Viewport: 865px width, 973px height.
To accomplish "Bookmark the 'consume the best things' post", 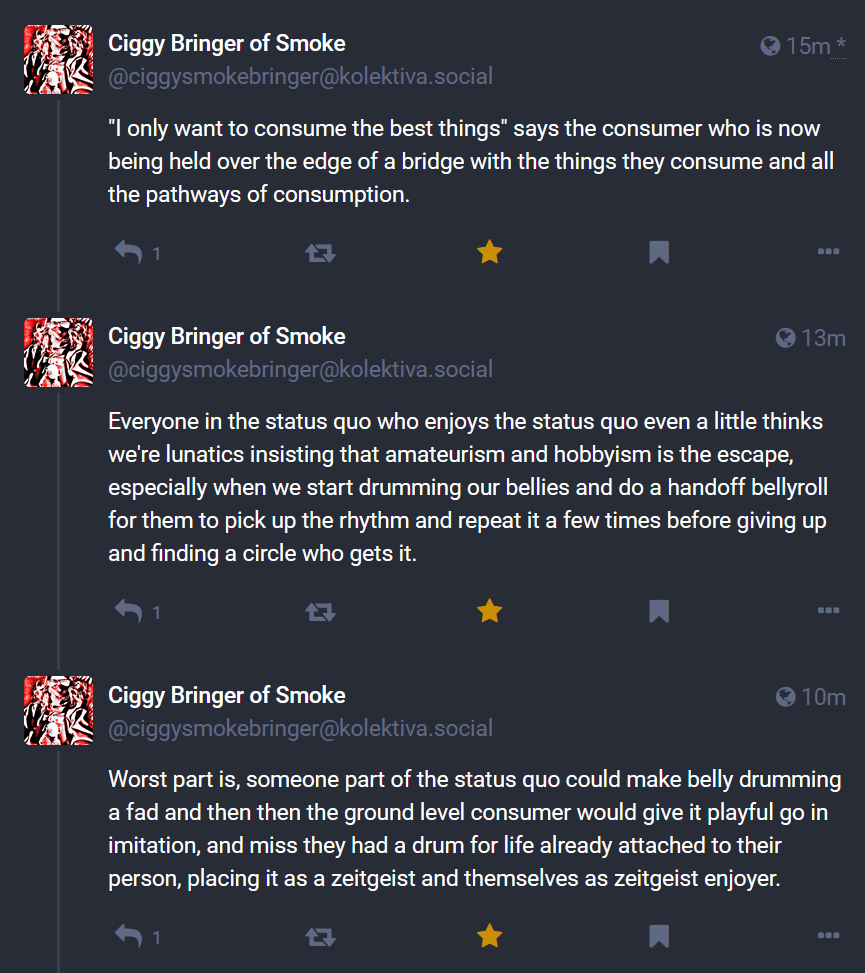I will pyautogui.click(x=658, y=252).
